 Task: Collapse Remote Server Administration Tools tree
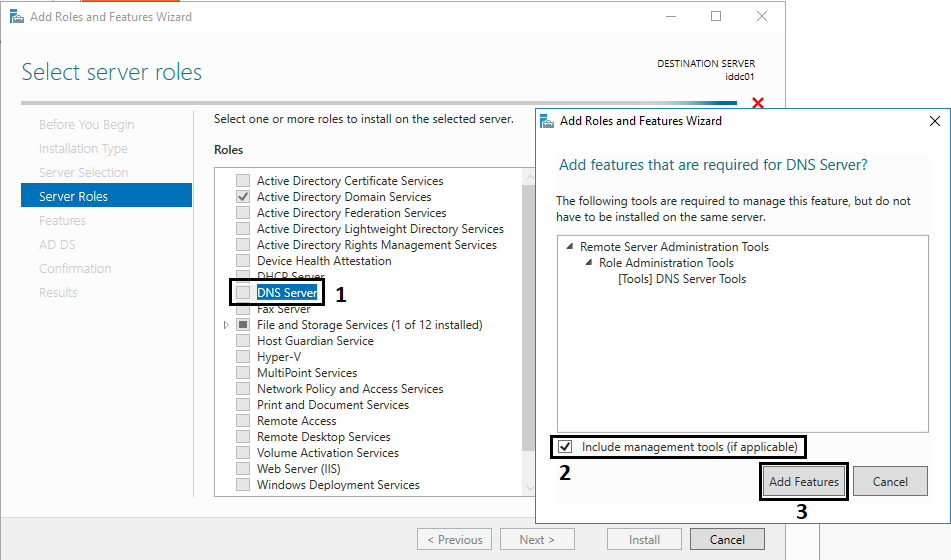coord(569,246)
